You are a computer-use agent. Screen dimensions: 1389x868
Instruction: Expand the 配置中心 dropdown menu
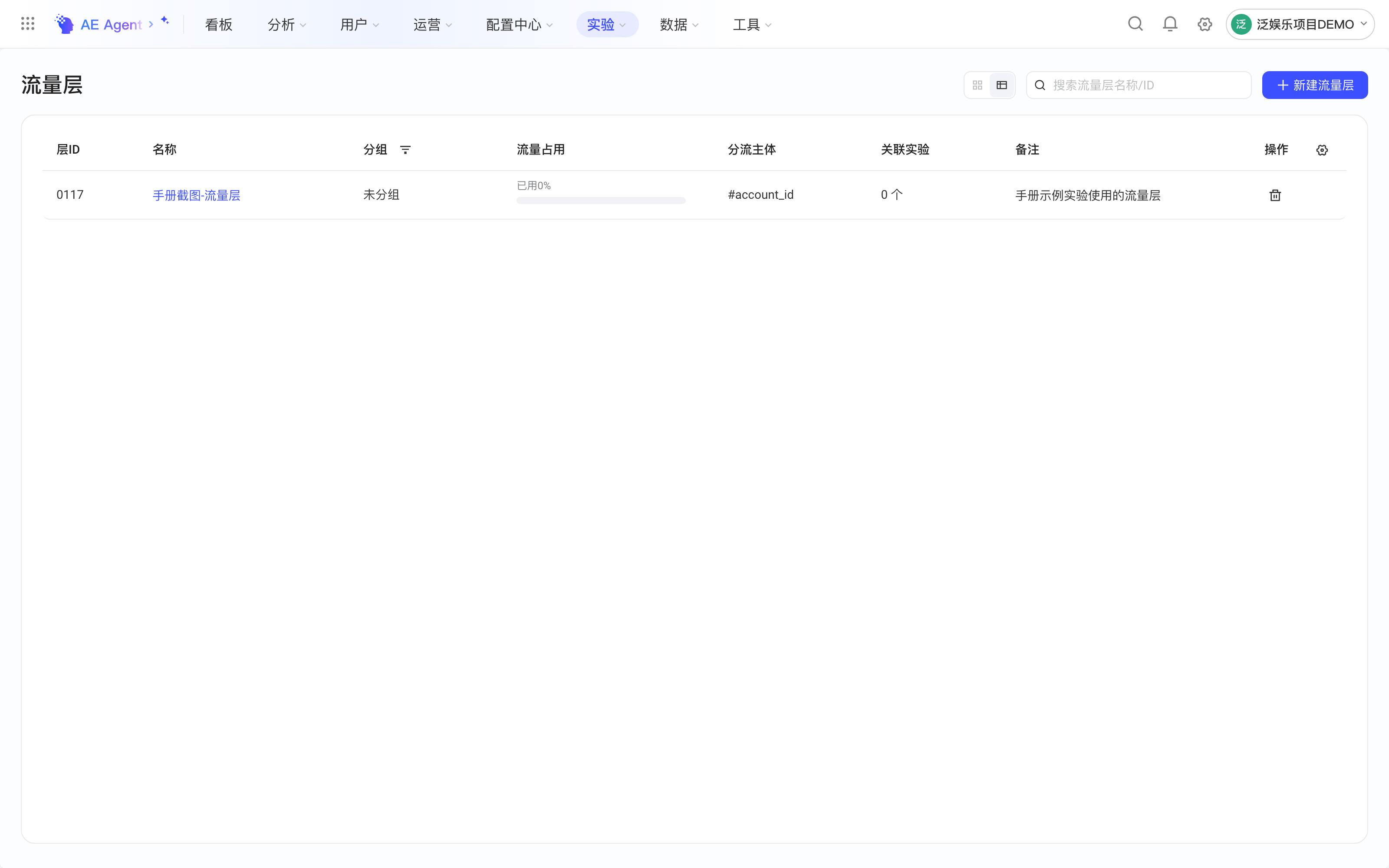click(519, 24)
